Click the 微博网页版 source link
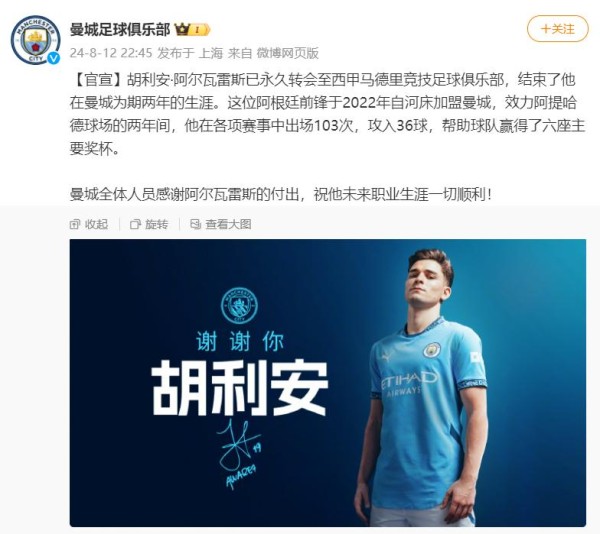Image resolution: width=600 pixels, height=534 pixels. [x=287, y=53]
